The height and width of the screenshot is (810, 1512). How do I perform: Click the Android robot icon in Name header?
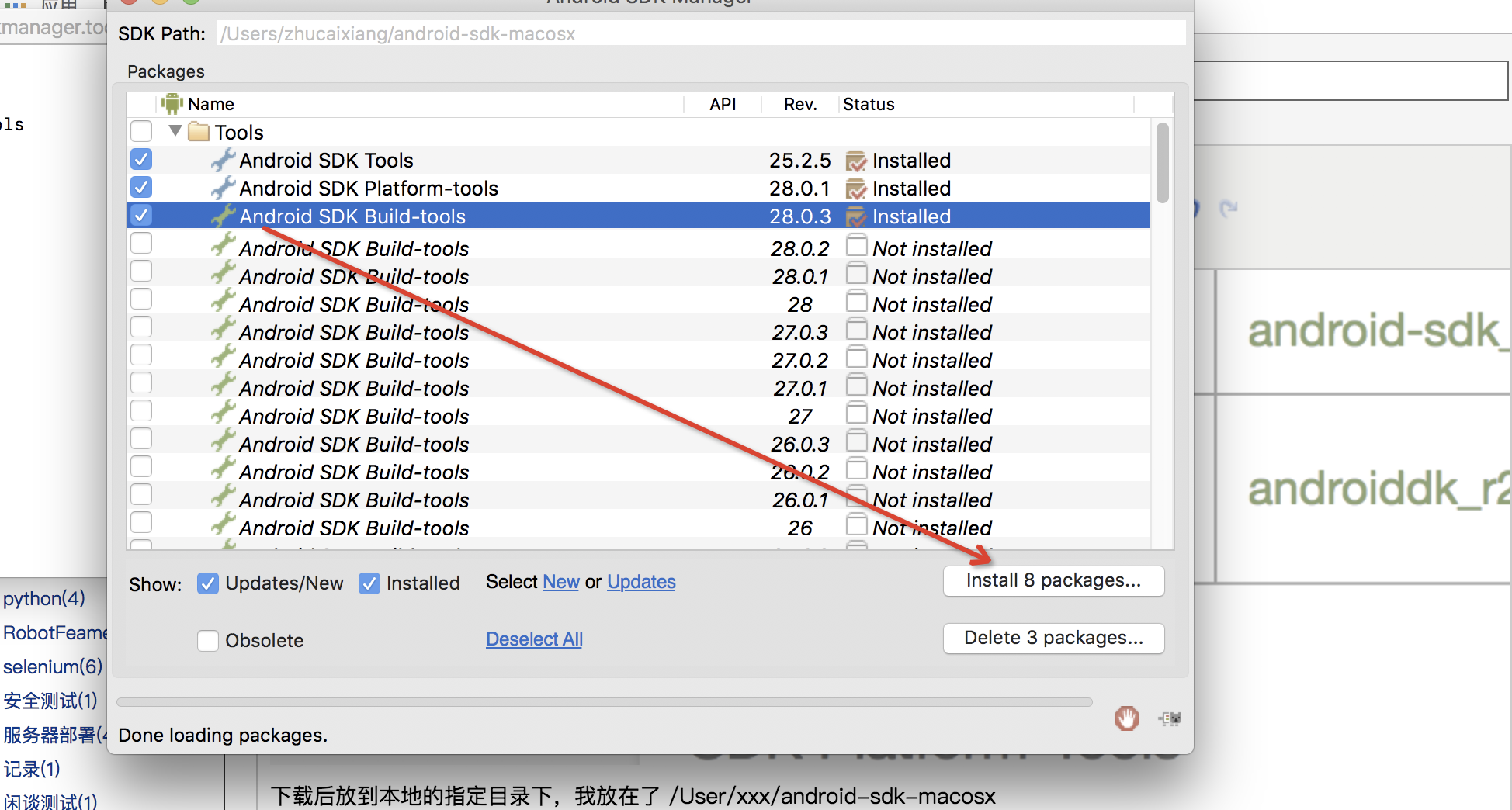pos(171,104)
